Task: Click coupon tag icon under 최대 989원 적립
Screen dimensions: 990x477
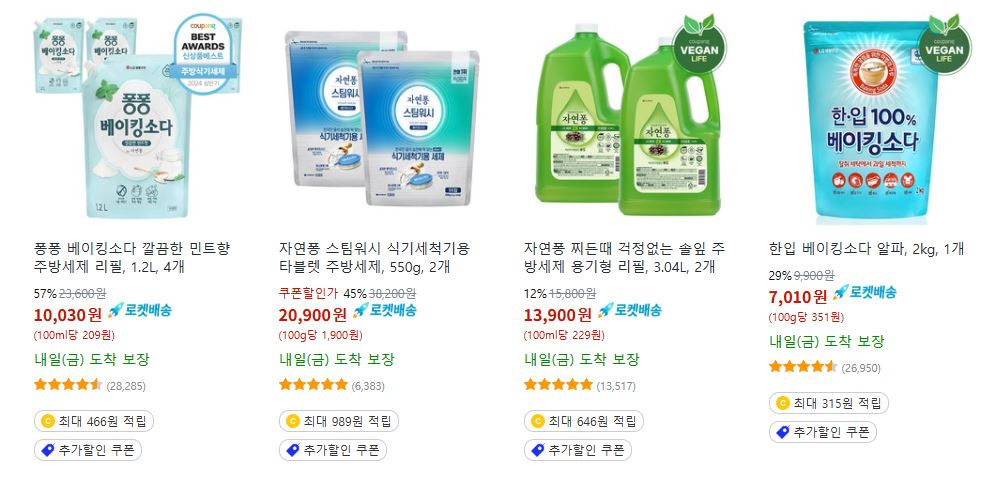Action: [292, 450]
